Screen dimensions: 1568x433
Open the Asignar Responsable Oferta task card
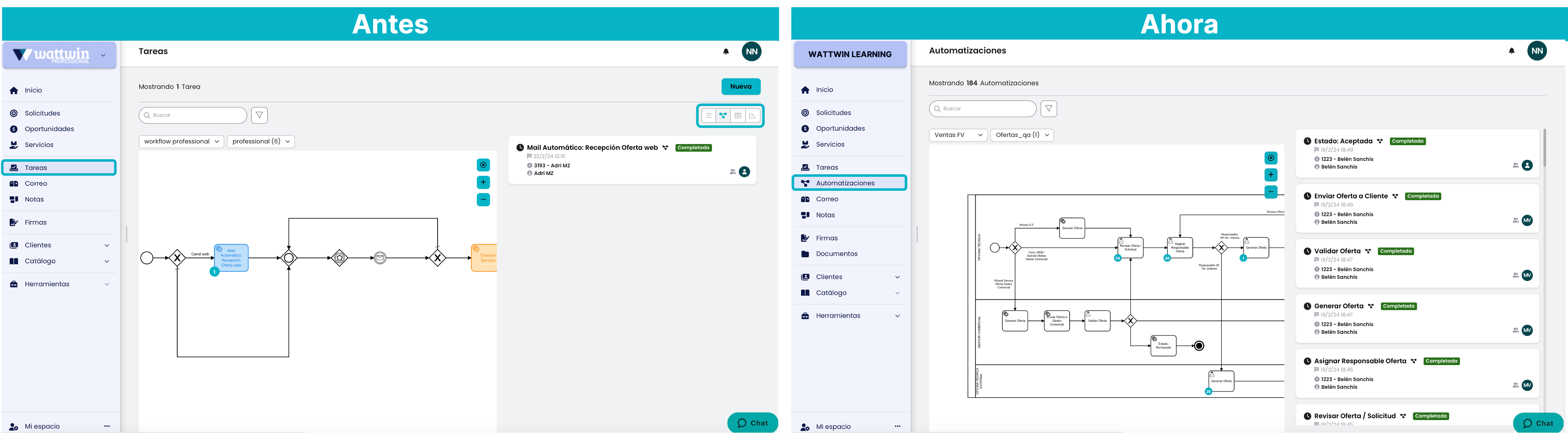click(x=1417, y=373)
